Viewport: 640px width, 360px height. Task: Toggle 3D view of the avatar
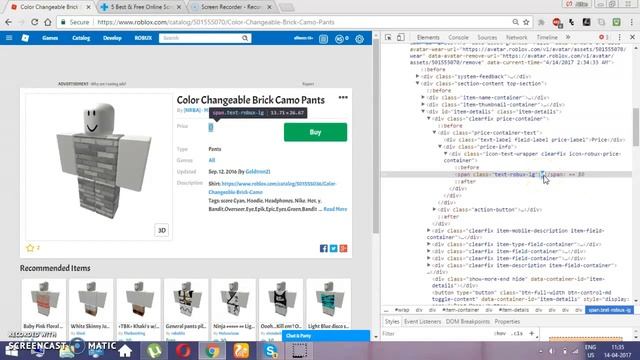coord(162,230)
